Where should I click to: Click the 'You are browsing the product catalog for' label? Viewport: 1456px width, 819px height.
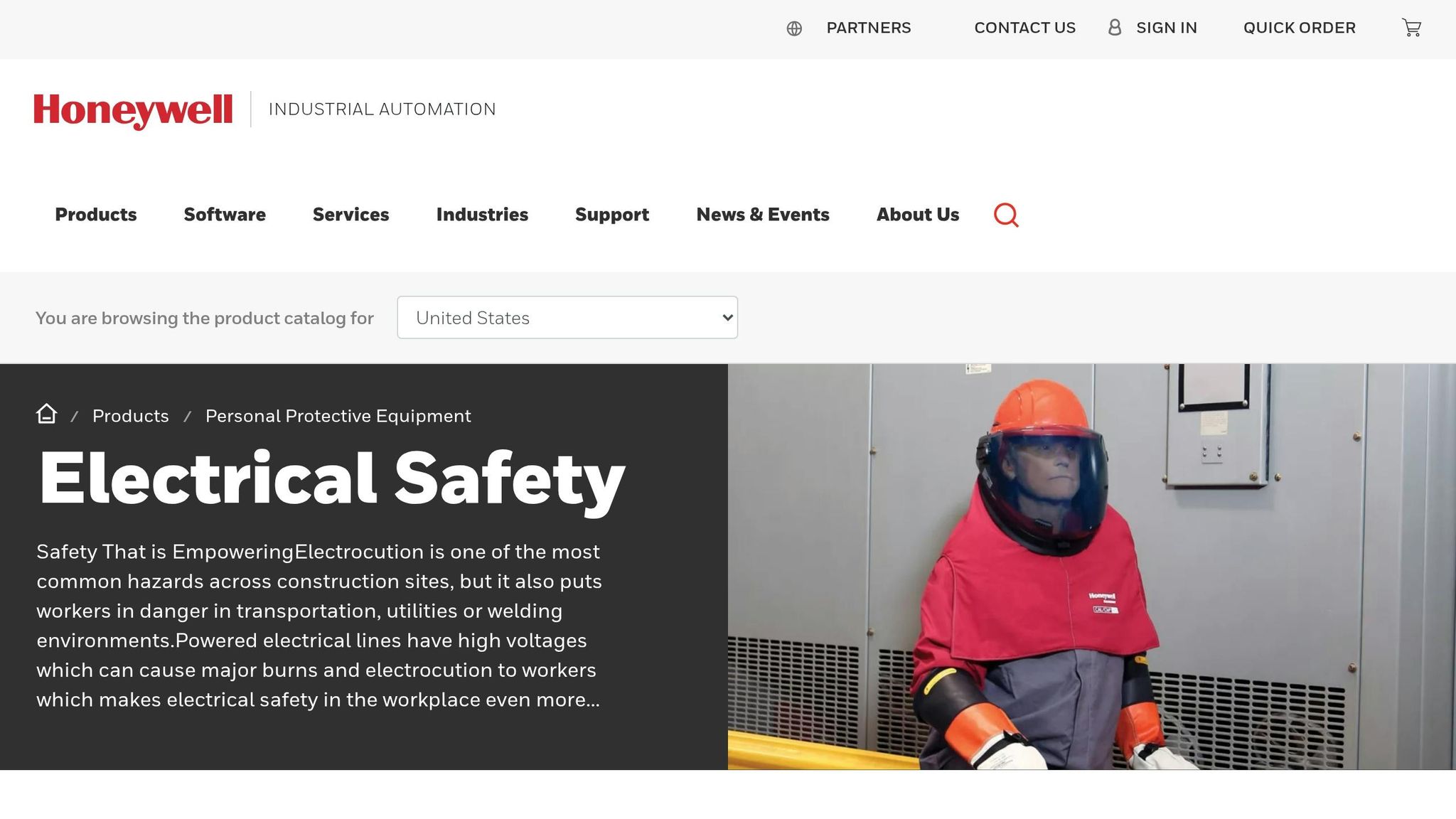pyautogui.click(x=205, y=318)
